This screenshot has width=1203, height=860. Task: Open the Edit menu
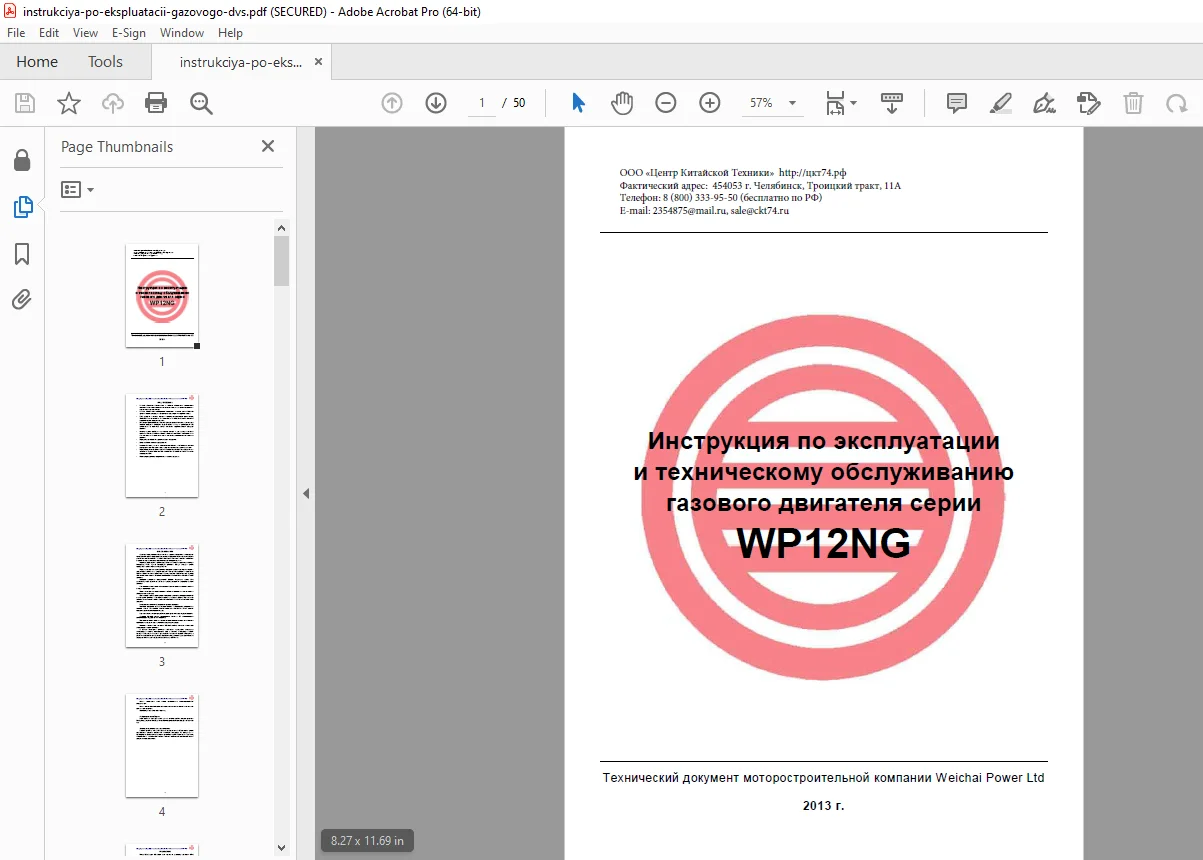49,33
